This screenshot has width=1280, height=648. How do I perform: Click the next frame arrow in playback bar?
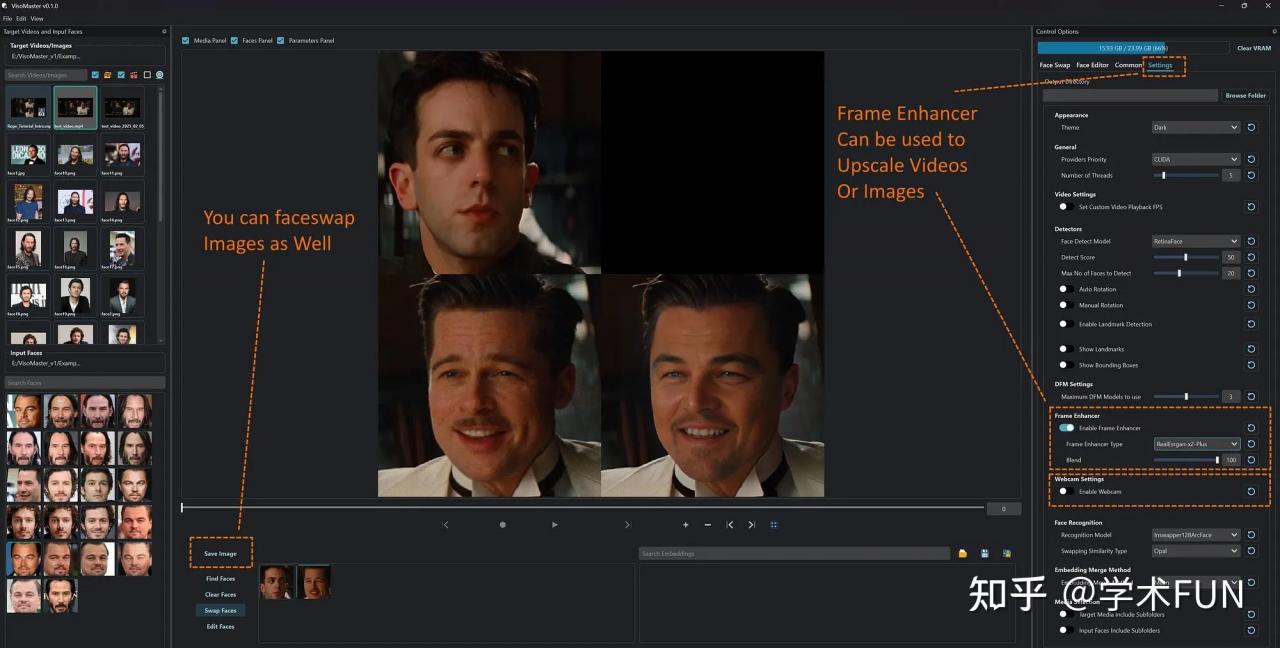[x=627, y=525]
